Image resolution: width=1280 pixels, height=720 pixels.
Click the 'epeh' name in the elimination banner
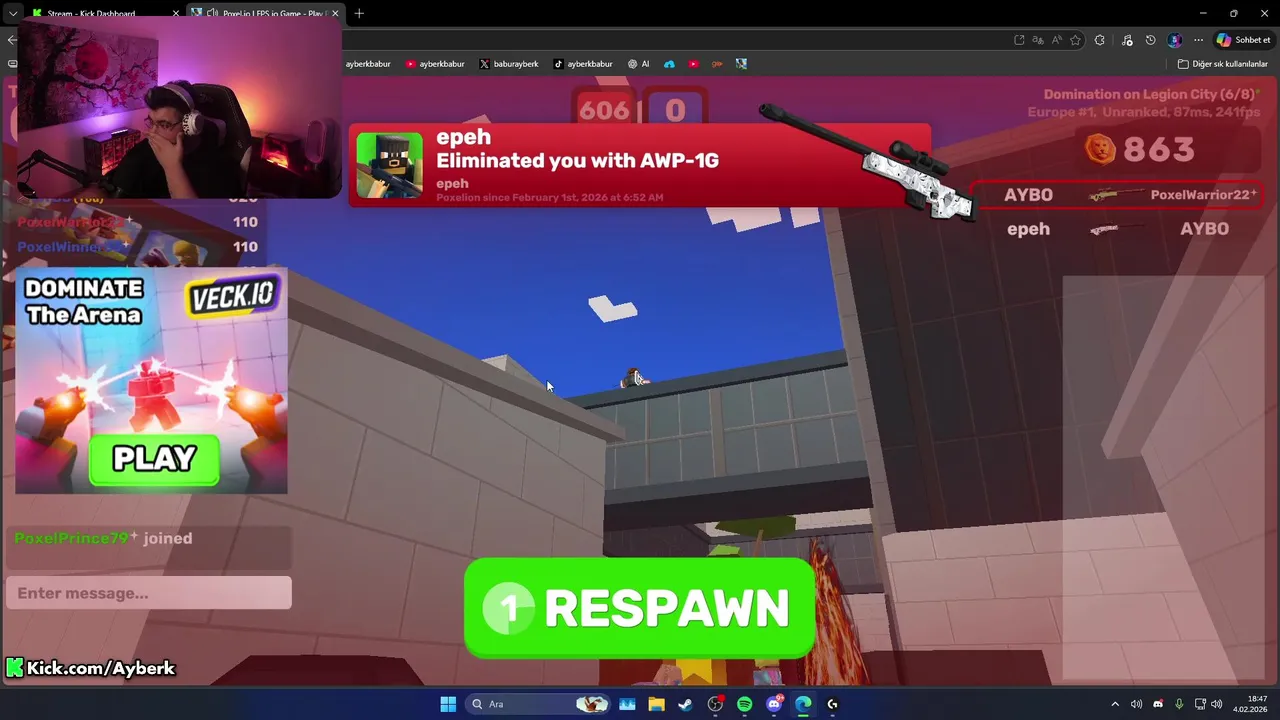click(463, 137)
